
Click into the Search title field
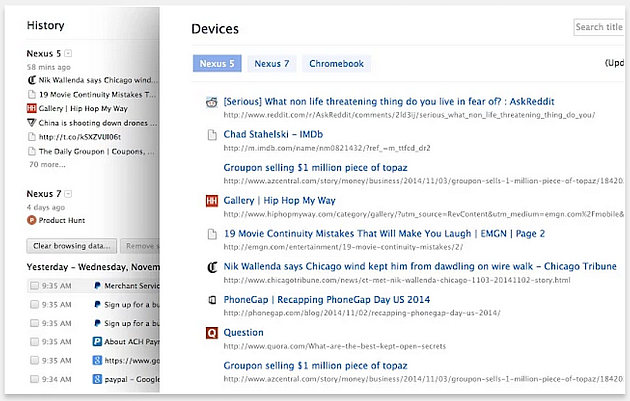[600, 27]
